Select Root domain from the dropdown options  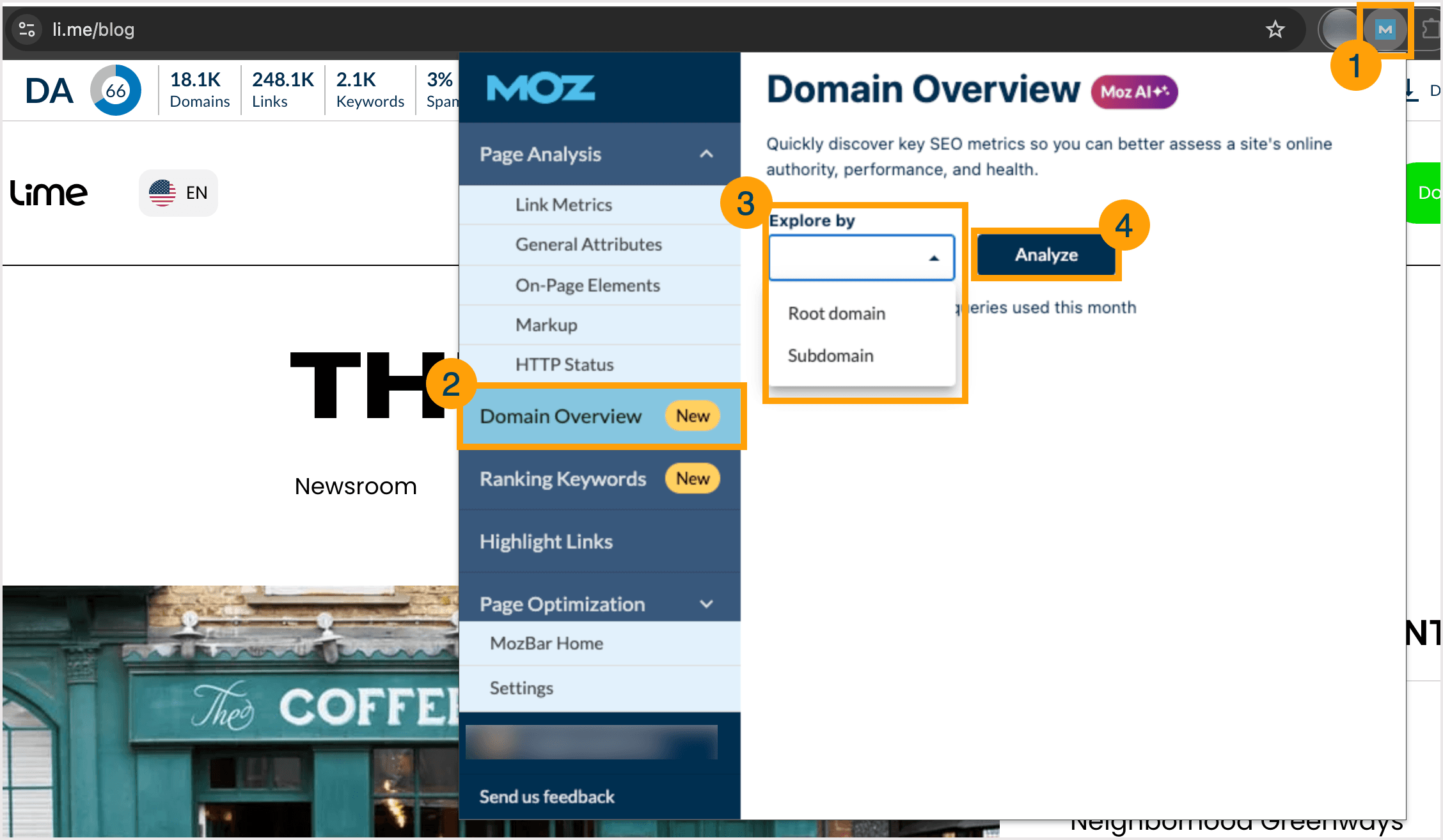836,313
